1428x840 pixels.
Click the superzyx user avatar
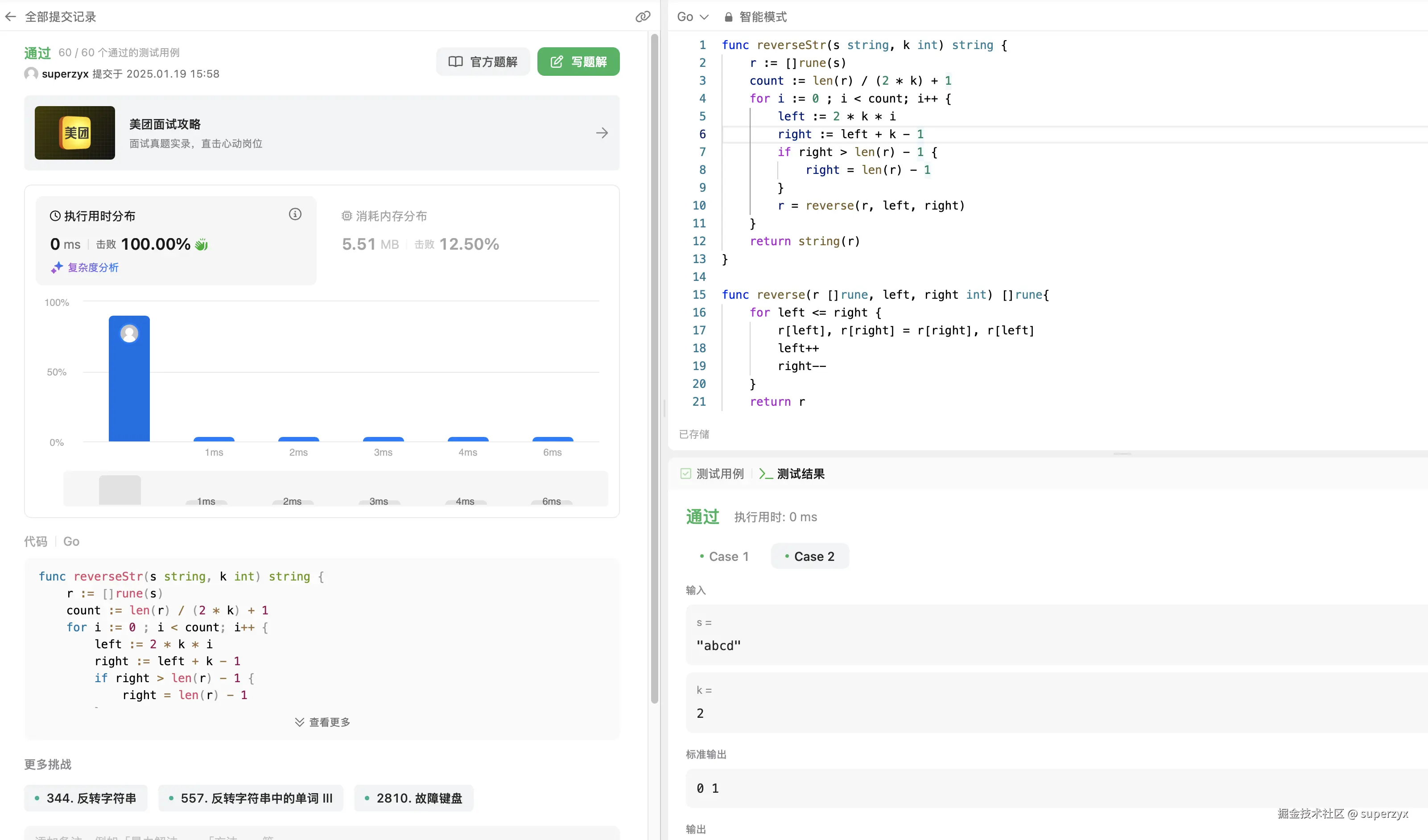(31, 74)
